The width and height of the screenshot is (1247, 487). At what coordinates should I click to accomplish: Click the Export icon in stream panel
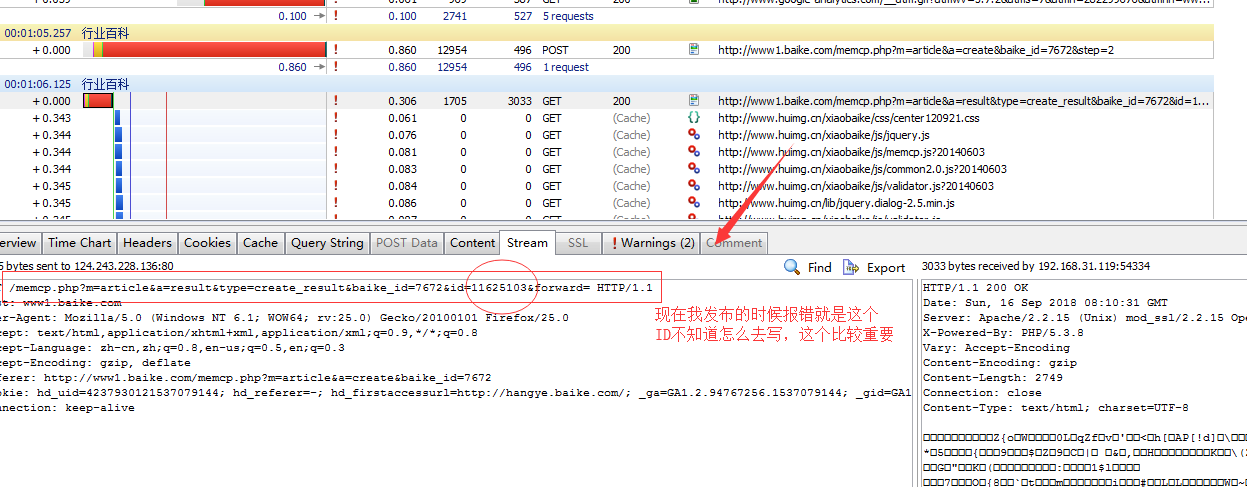click(x=851, y=267)
